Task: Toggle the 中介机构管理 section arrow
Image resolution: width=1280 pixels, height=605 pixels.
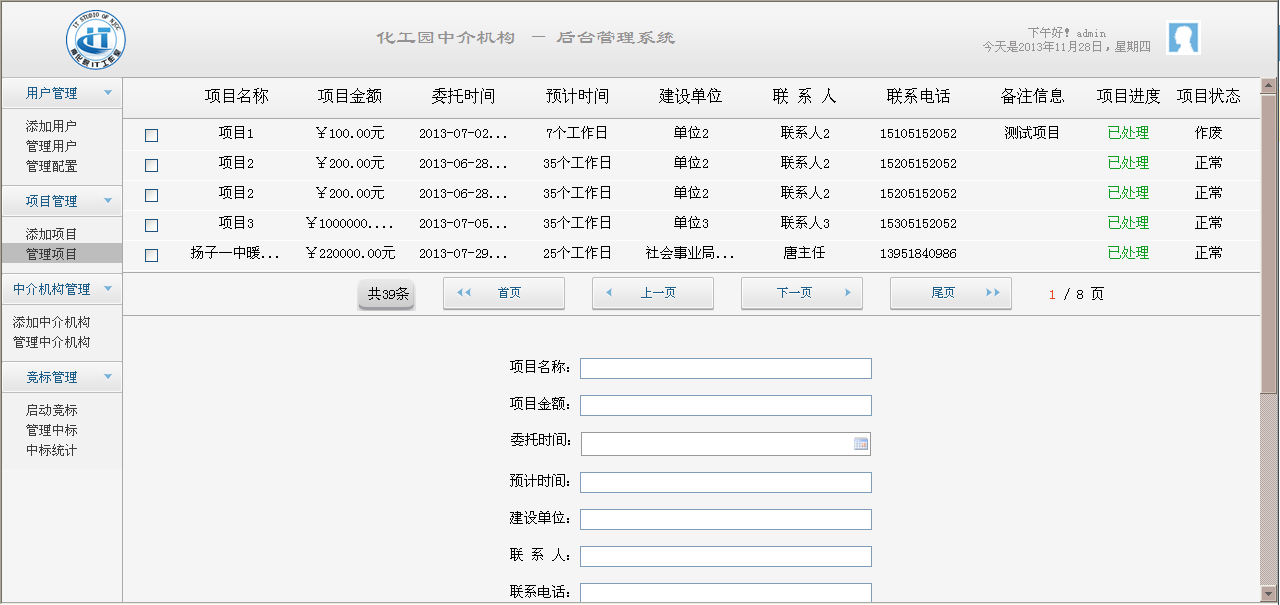Action: tap(108, 289)
